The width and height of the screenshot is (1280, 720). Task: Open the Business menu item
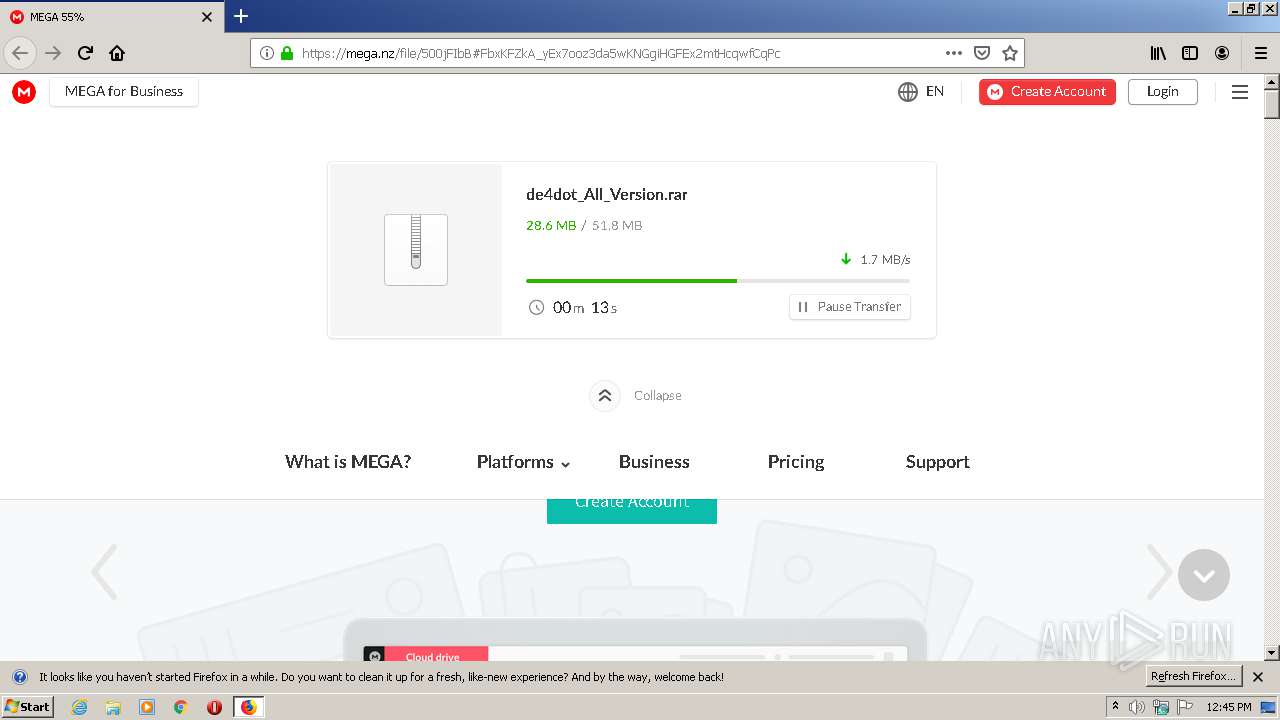tap(654, 462)
